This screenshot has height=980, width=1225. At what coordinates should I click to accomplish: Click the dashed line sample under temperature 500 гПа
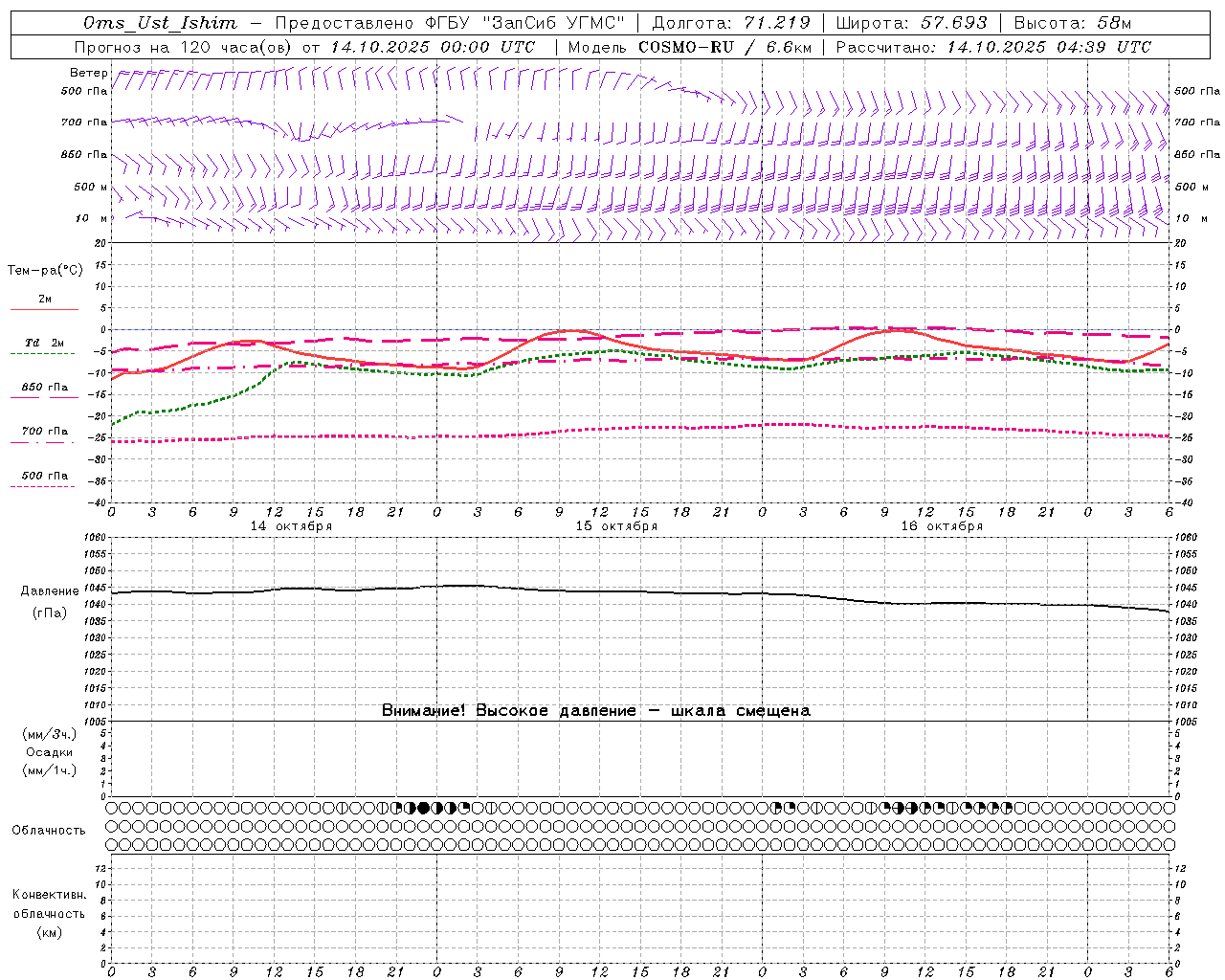click(x=42, y=487)
